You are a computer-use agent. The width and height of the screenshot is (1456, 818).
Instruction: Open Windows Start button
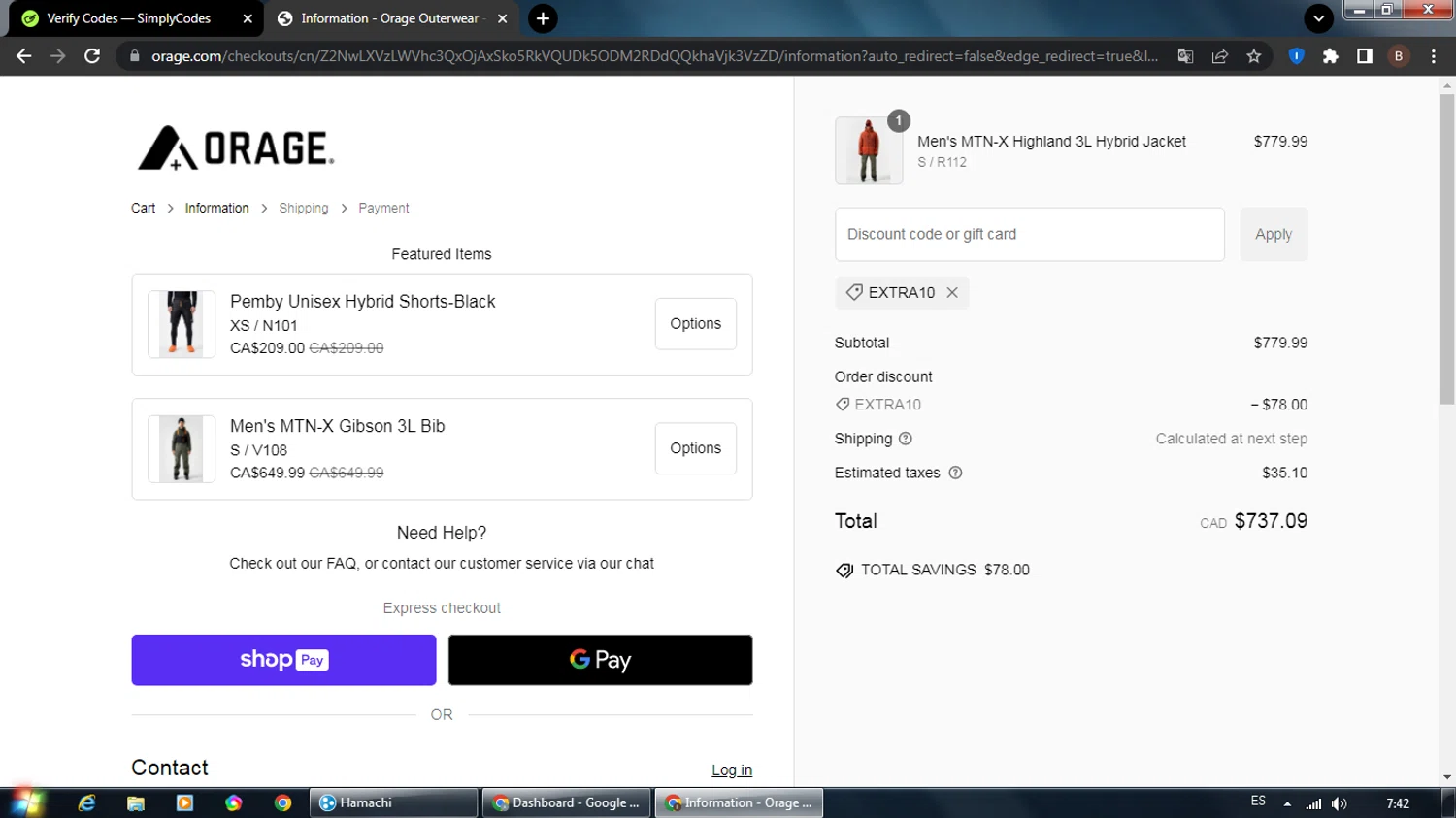26,802
